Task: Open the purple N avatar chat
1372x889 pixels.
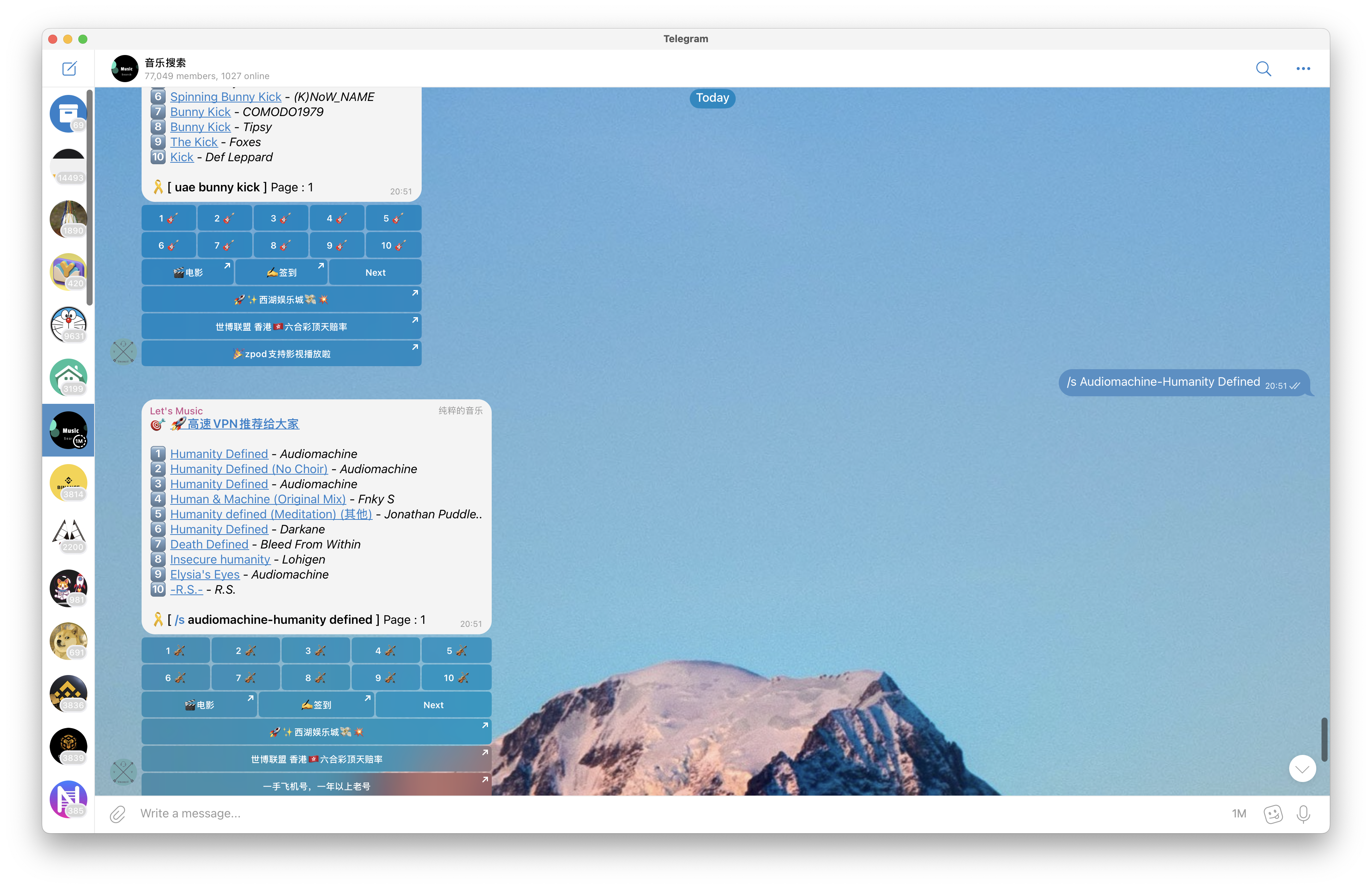Action: pyautogui.click(x=68, y=800)
